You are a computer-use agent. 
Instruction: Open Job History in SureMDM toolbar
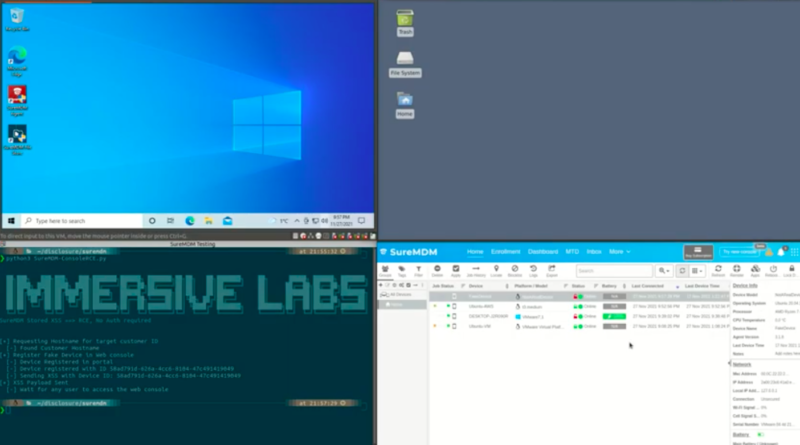coord(476,271)
